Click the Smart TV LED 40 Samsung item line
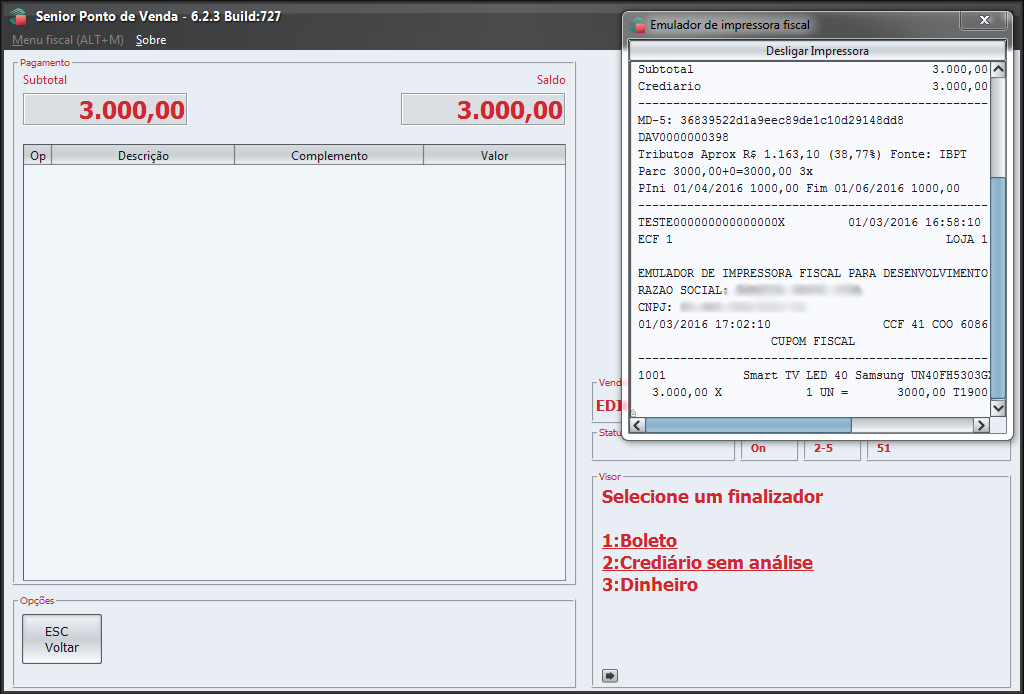This screenshot has width=1024, height=694. (813, 375)
